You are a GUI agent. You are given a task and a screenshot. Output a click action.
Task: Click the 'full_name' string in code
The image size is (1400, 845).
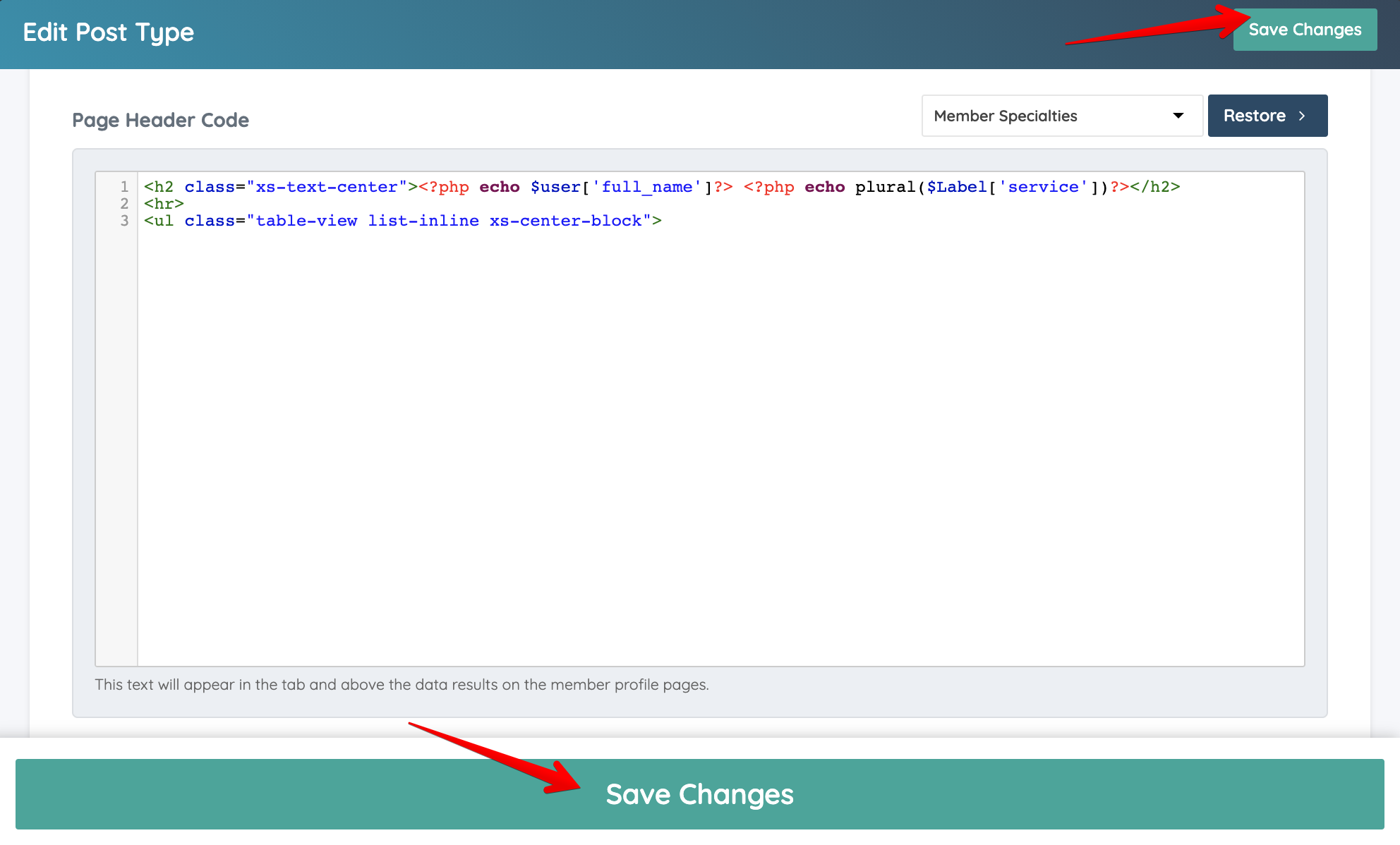point(646,187)
